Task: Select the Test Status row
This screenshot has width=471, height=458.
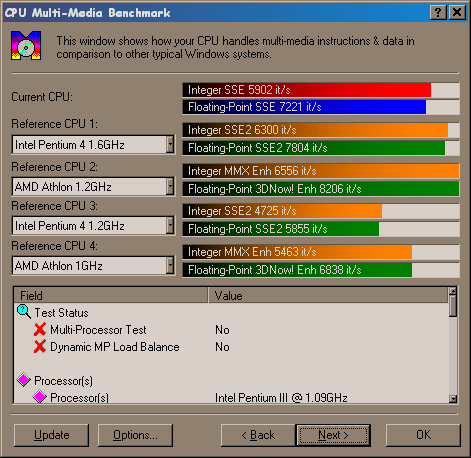Action: tap(231, 313)
